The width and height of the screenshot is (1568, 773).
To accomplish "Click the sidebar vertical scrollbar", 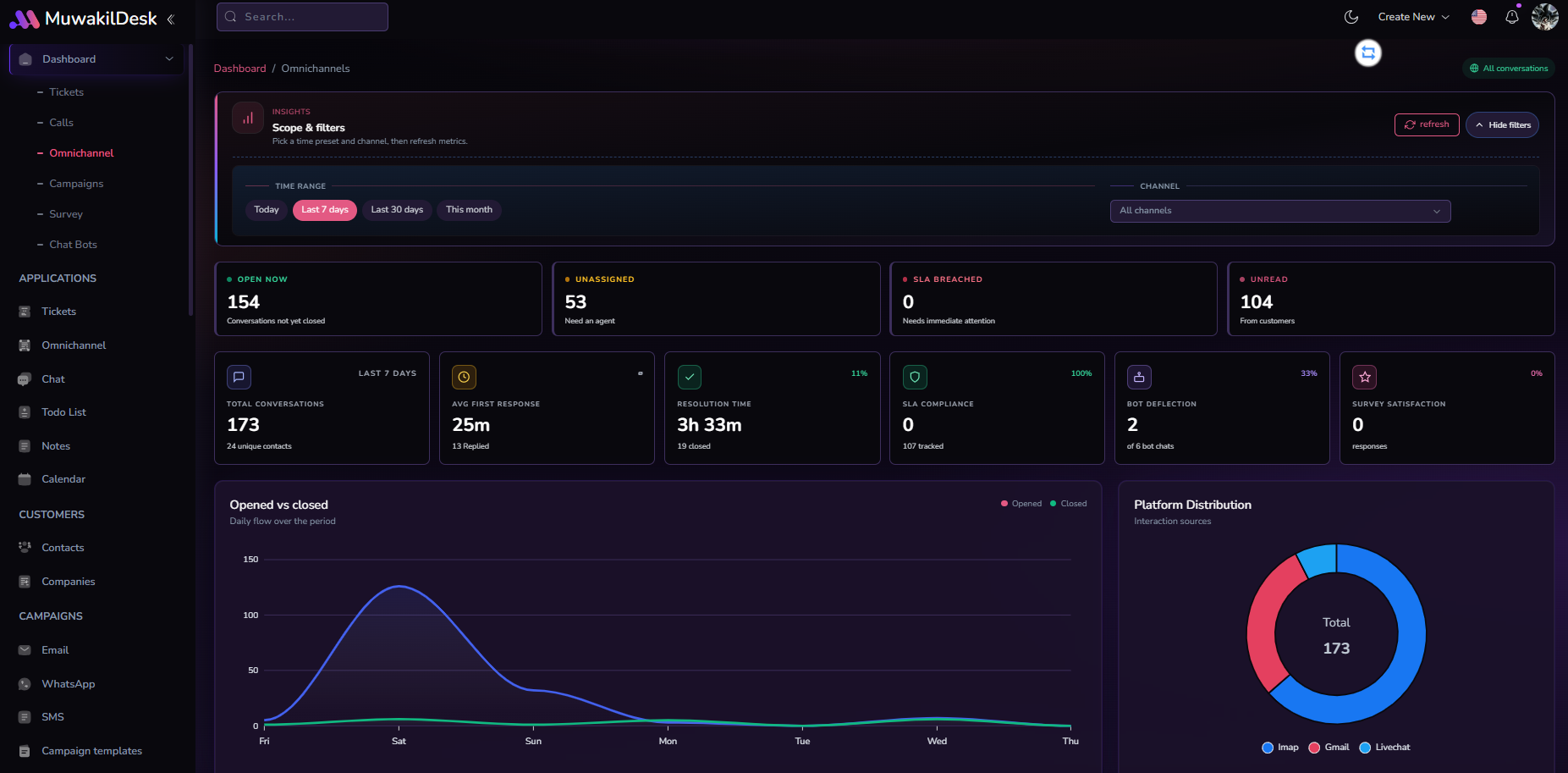I will pos(190,179).
